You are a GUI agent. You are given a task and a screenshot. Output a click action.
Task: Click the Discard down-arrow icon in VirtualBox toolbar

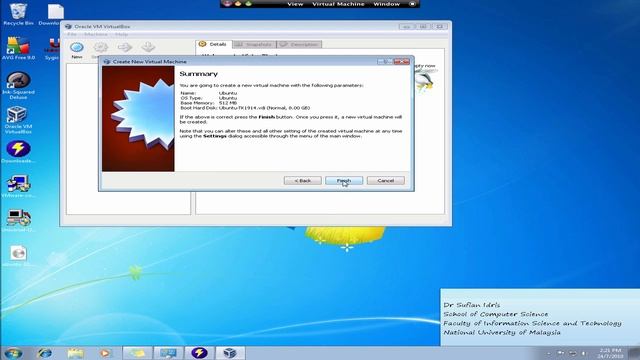(x=148, y=48)
